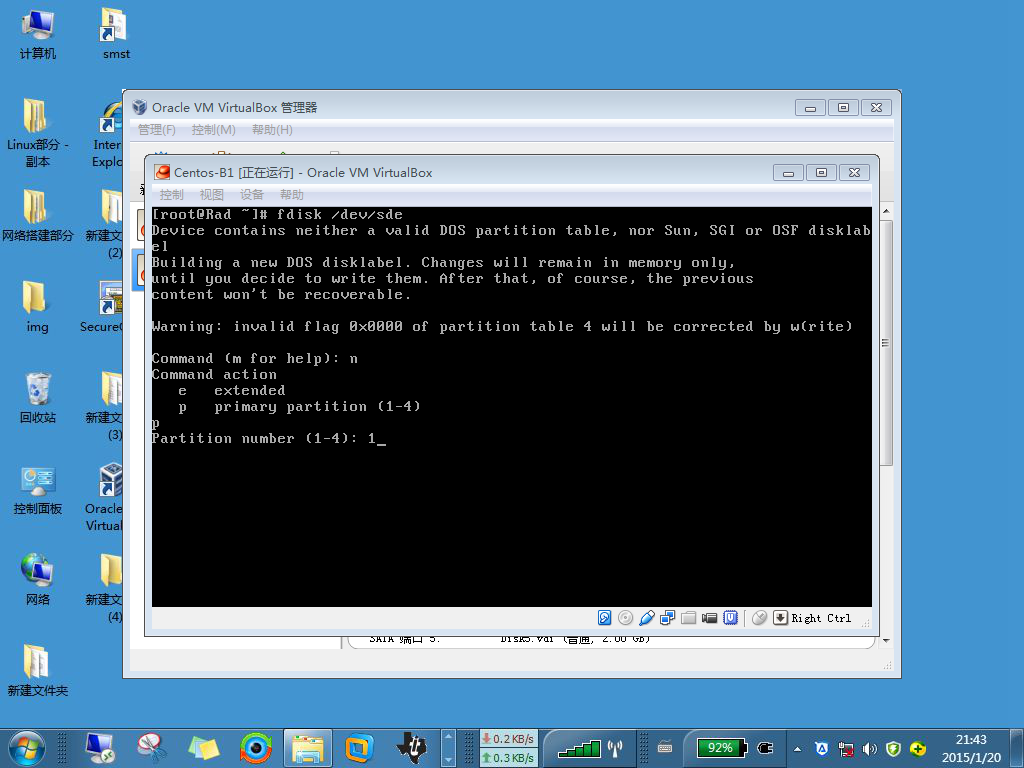Click the scroll up arrow of Manager details pane

coord(886,211)
